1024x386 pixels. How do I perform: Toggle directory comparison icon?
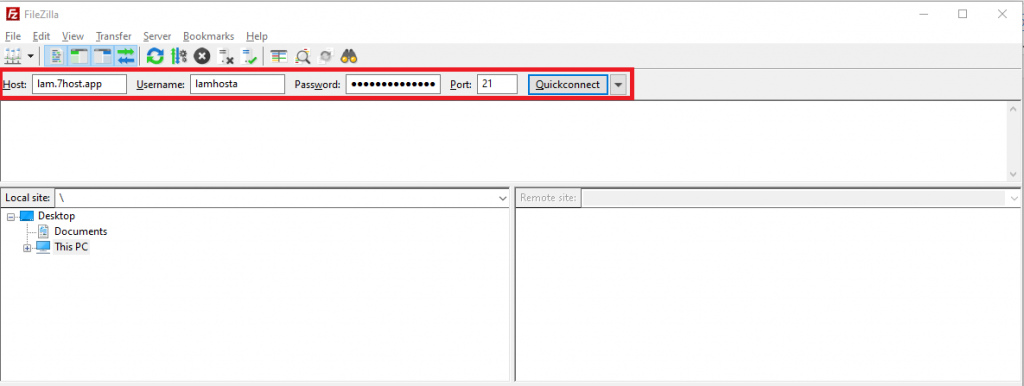[302, 56]
